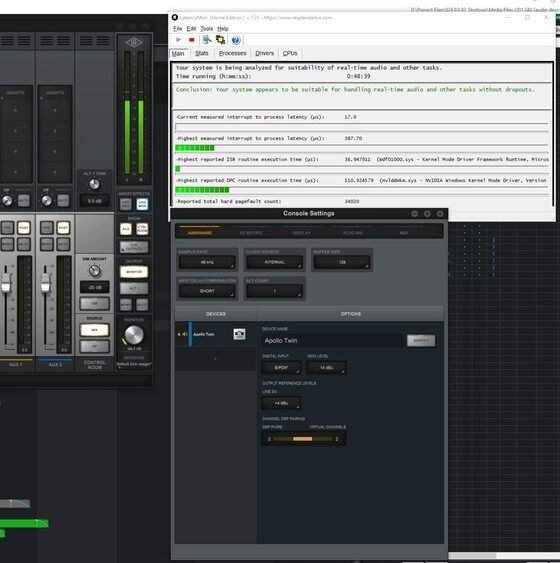The image size is (560, 563).
Task: Click middle round button in Console Settings title
Action: click(x=427, y=214)
